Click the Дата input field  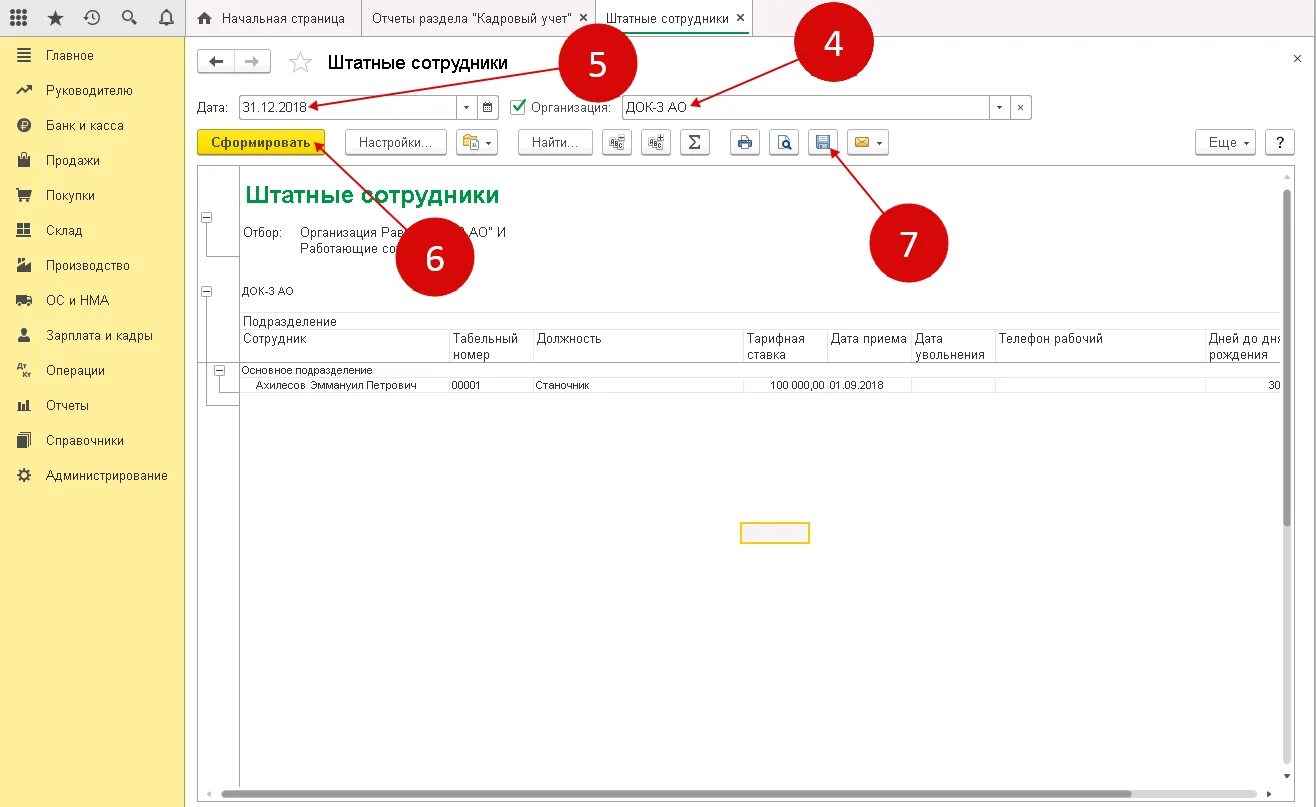coord(348,107)
